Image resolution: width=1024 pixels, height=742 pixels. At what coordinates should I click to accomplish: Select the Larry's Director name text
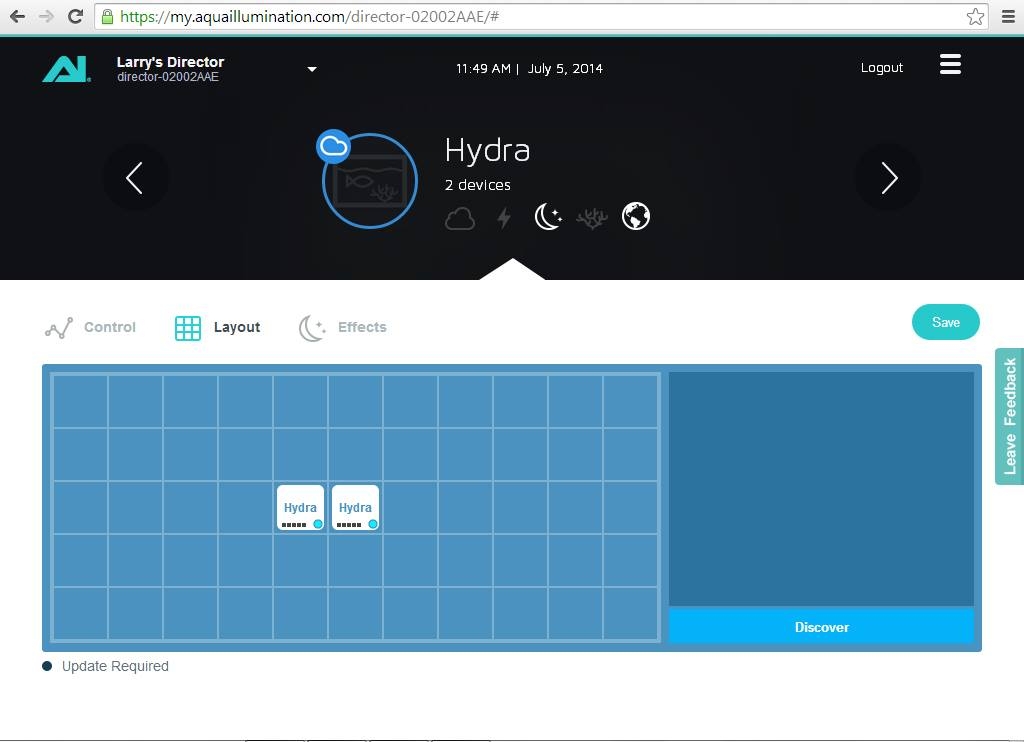tap(170, 62)
